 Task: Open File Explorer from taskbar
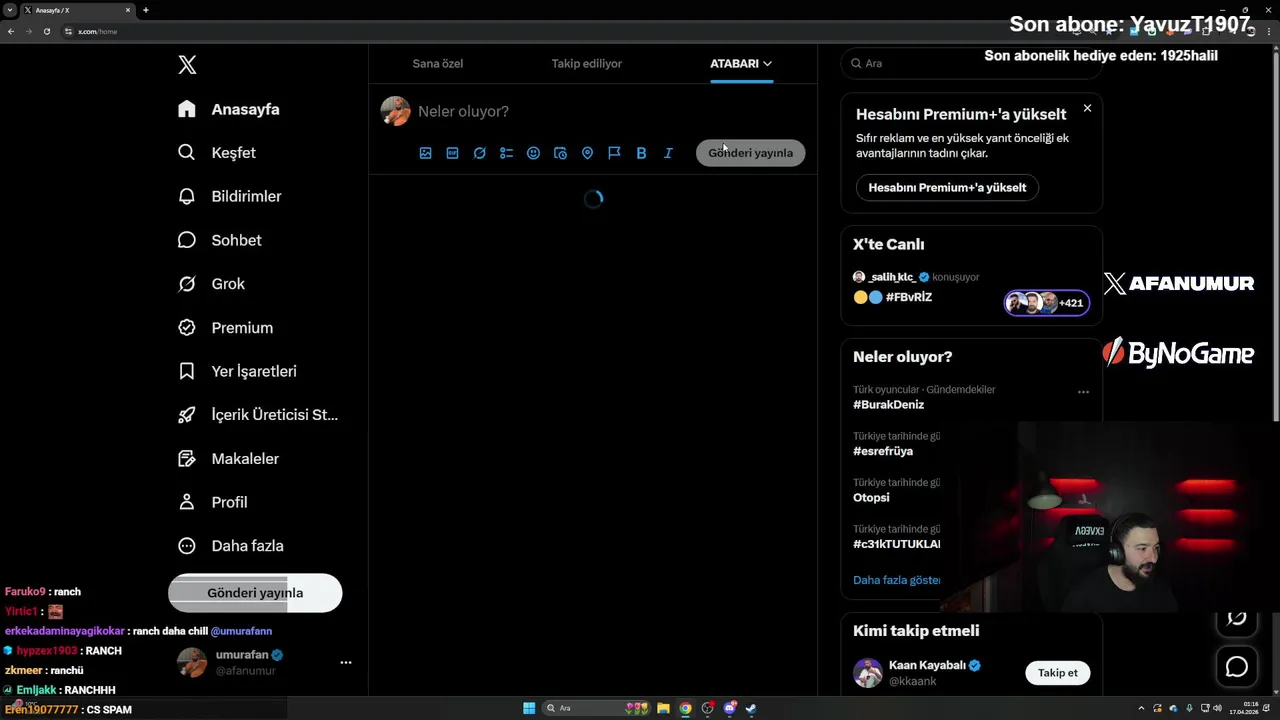click(663, 709)
